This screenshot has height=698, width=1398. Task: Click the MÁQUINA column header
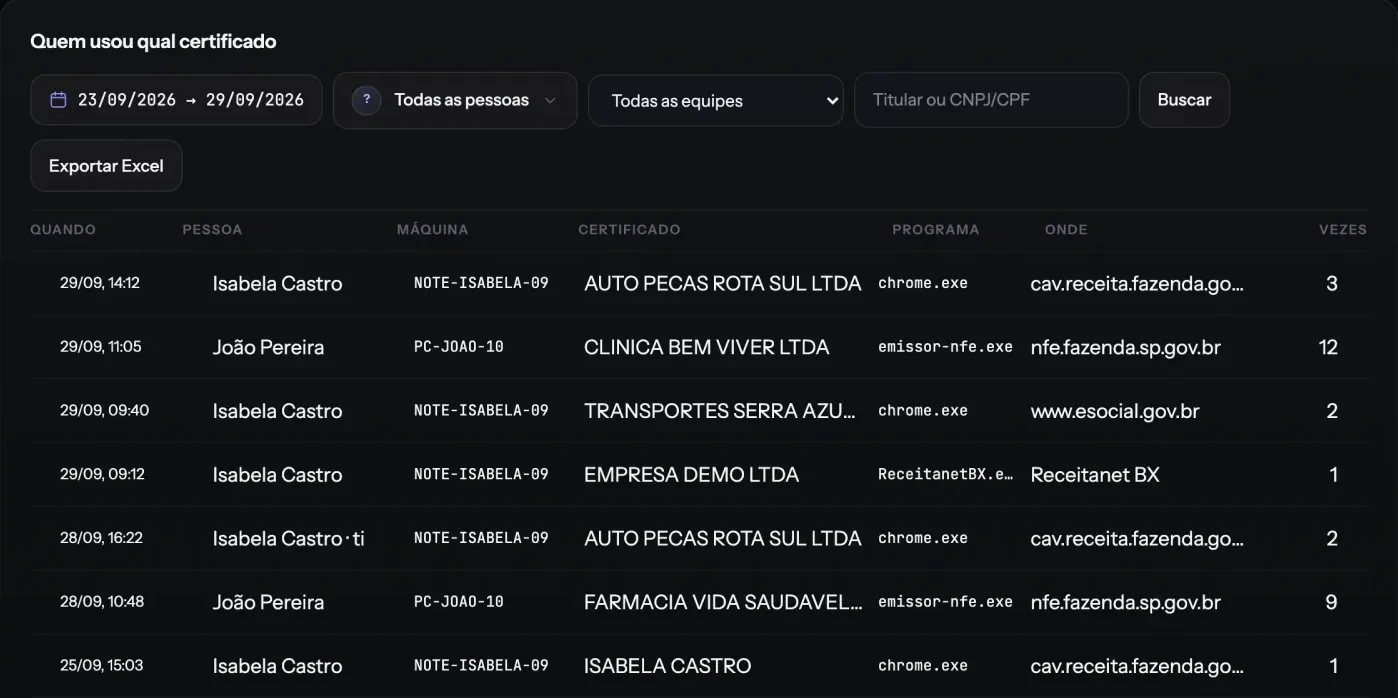(432, 229)
